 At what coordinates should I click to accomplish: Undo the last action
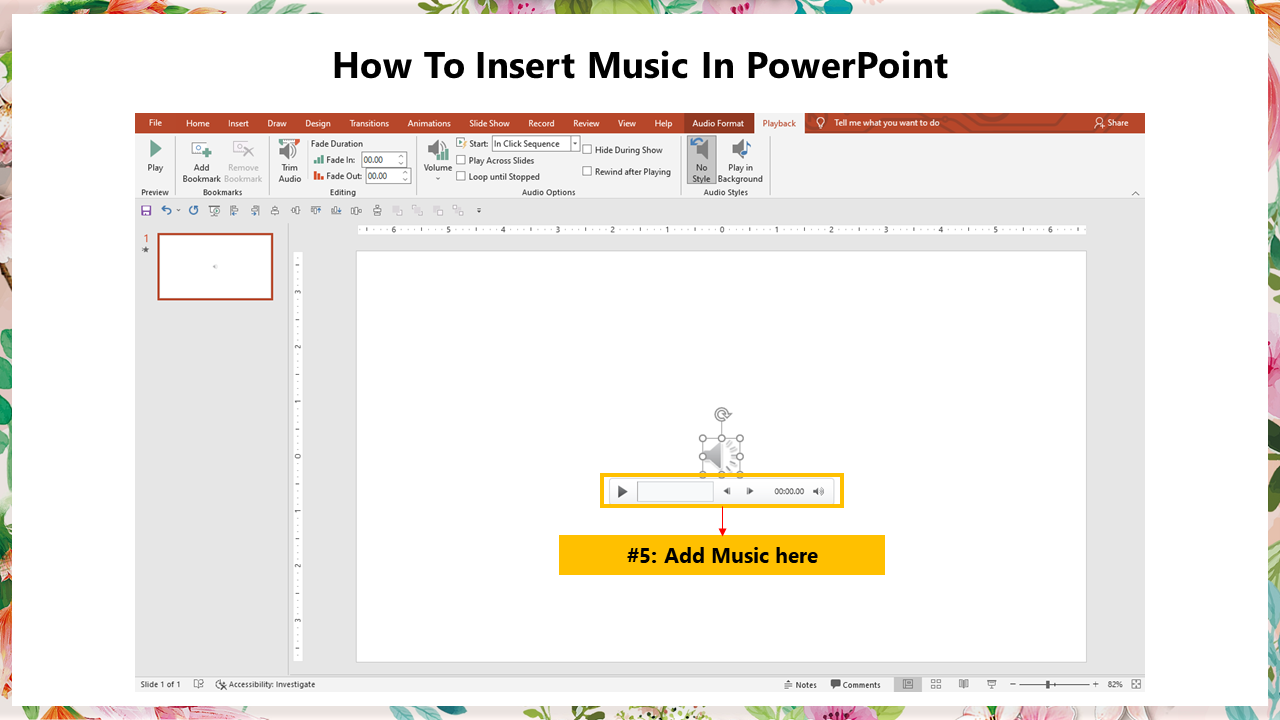coord(166,211)
